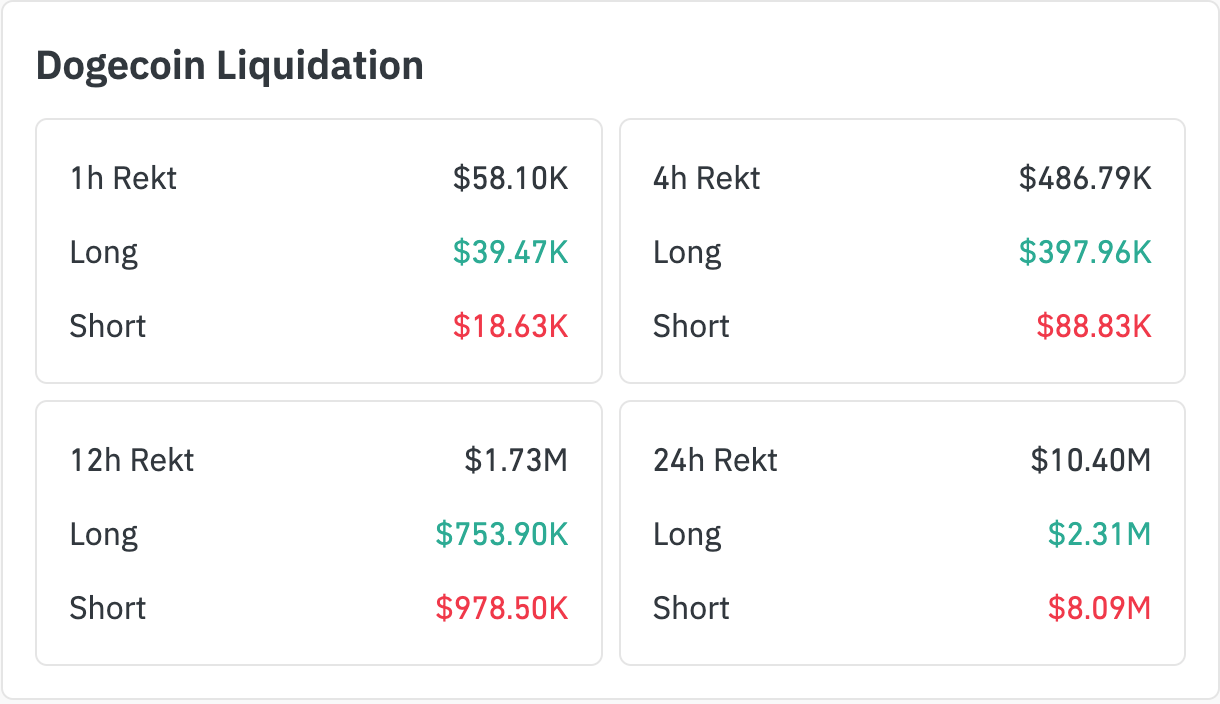This screenshot has width=1220, height=704.
Task: Click the 1h Short value $18.63K
Action: [x=510, y=327]
